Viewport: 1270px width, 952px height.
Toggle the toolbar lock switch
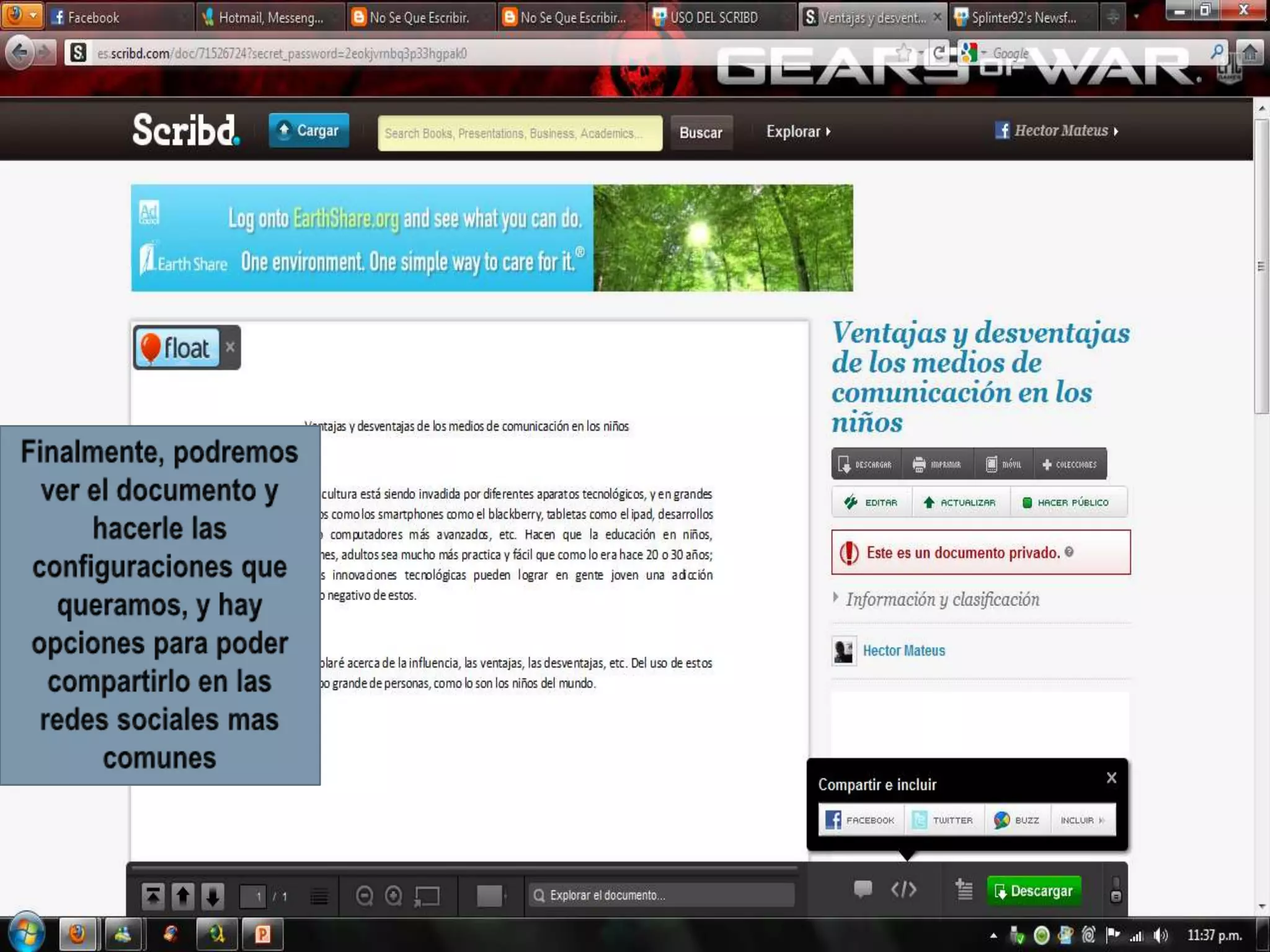tap(1116, 890)
